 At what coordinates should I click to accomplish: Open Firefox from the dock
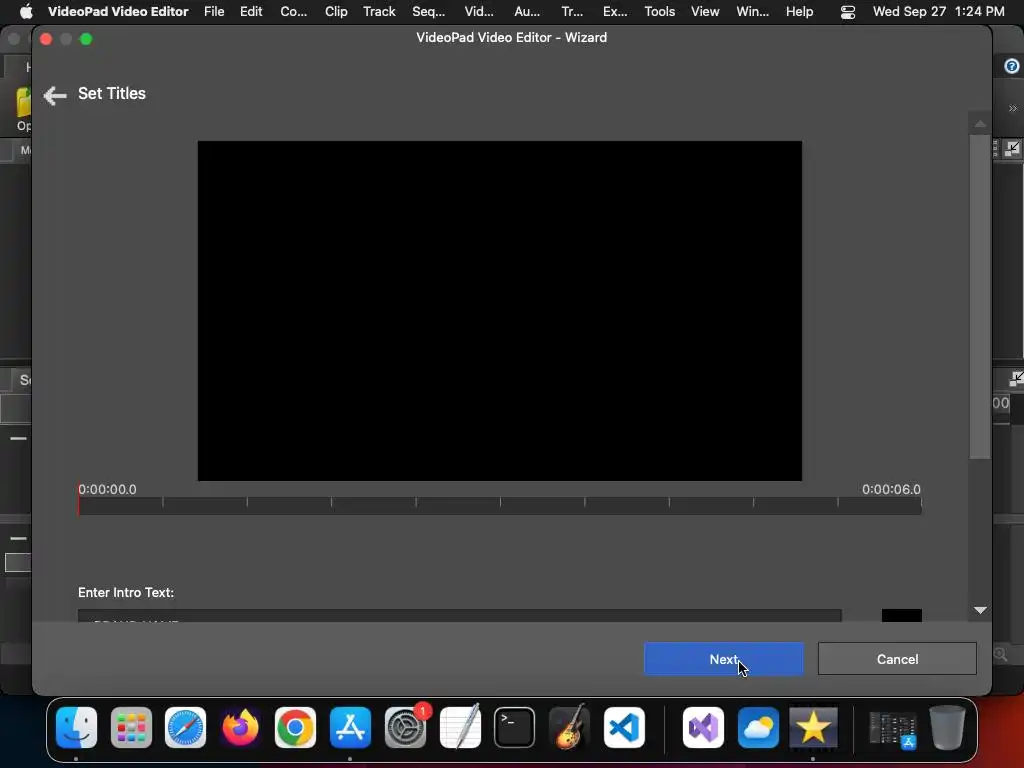tap(240, 727)
